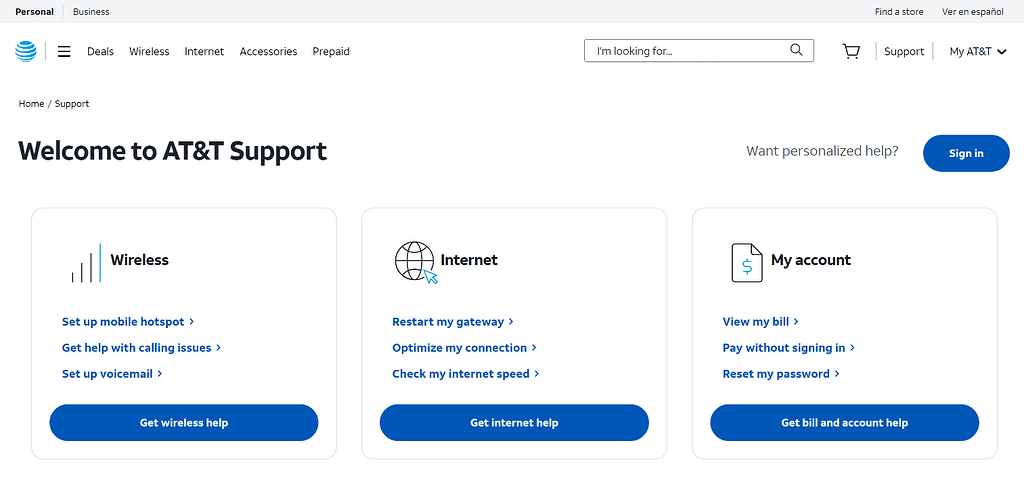The image size is (1024, 487).
Task: Open Optimize my connection link
Action: 464,348
